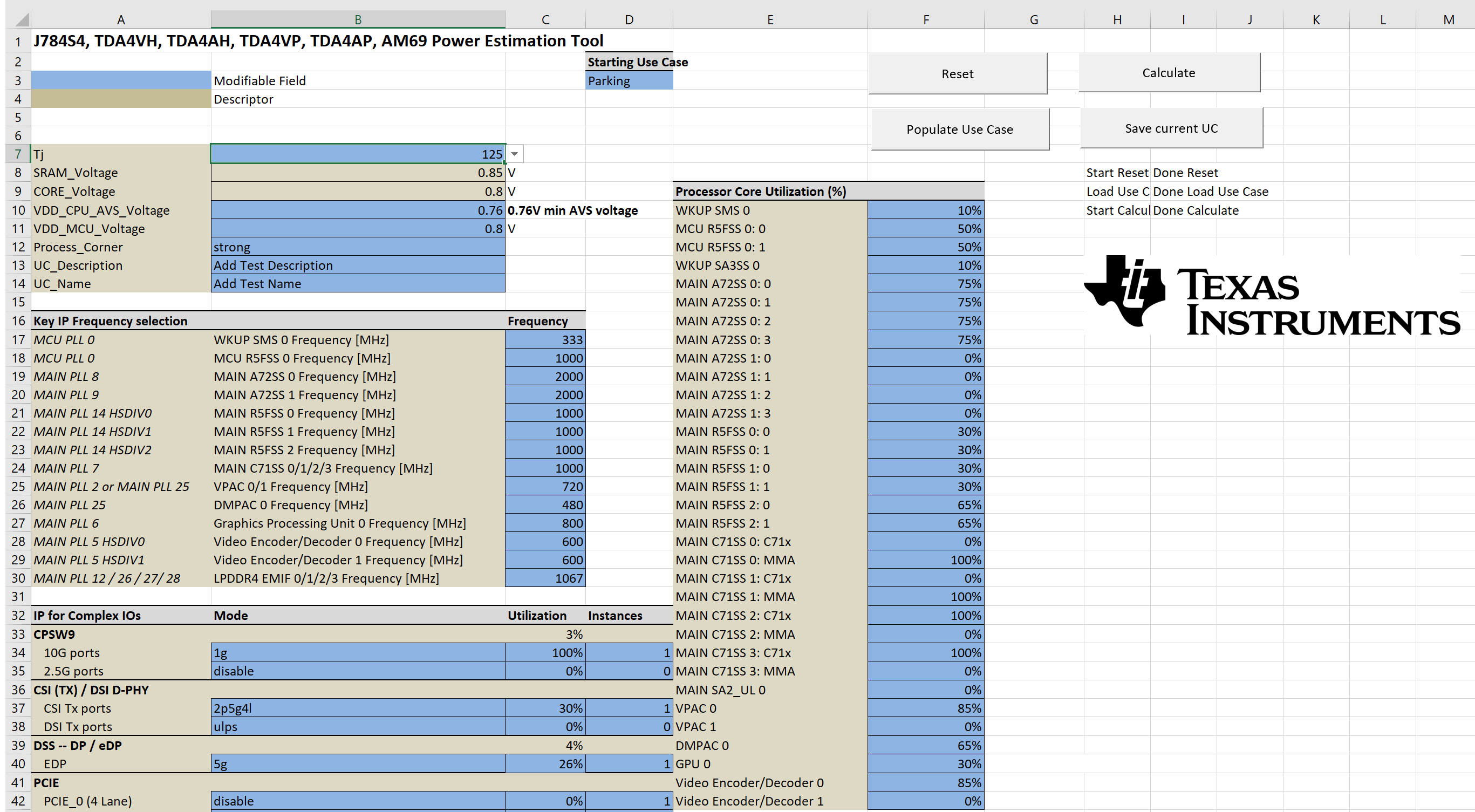Viewport: 1475px width, 812px height.
Task: Select LPDDR4 EMIF Frequency value 1067
Action: (x=545, y=578)
